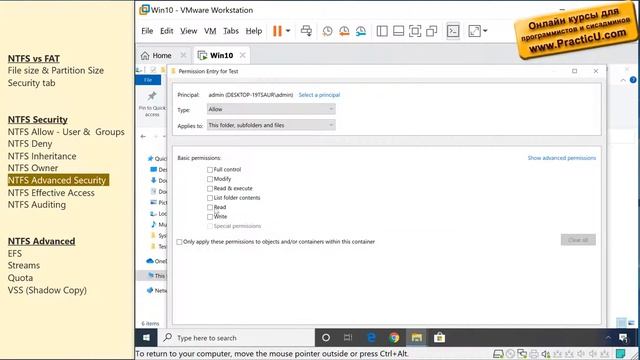Click the Back arrow in File Explorer
Screen dimensions: 640x360
pos(143,136)
